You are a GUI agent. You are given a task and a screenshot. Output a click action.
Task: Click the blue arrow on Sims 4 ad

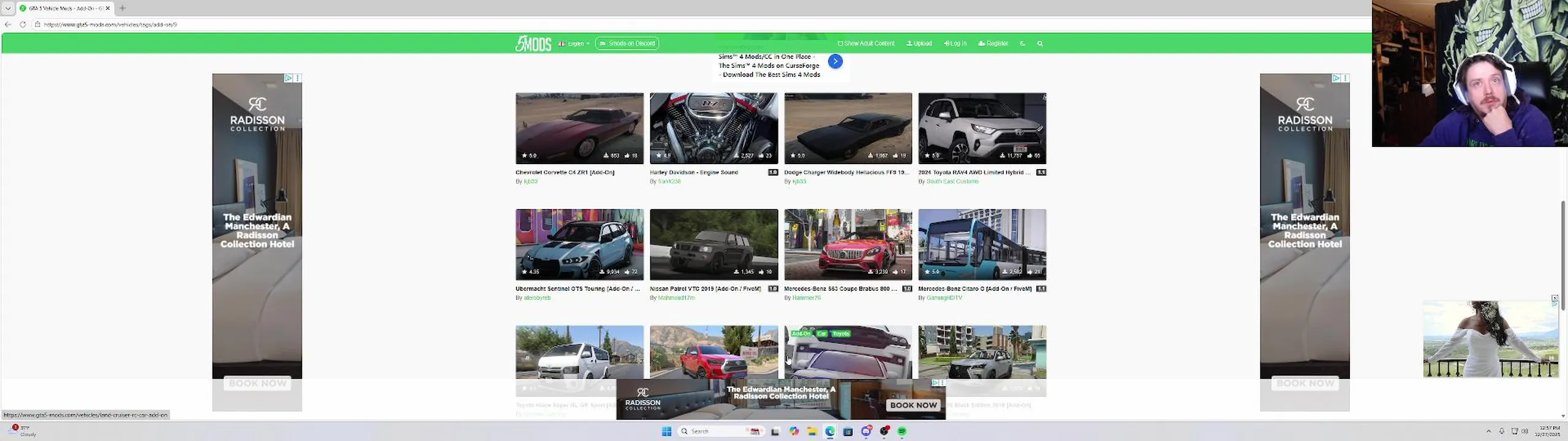coord(835,61)
